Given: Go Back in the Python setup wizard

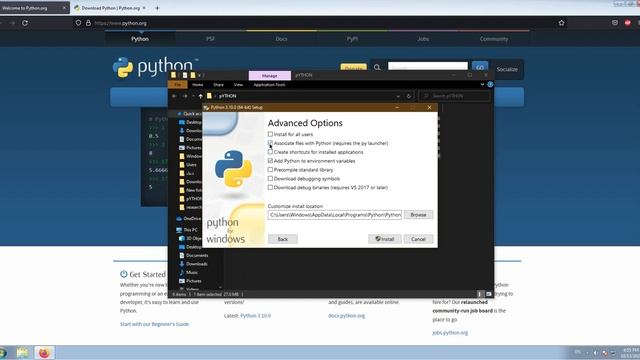Looking at the screenshot, I should (x=283, y=239).
